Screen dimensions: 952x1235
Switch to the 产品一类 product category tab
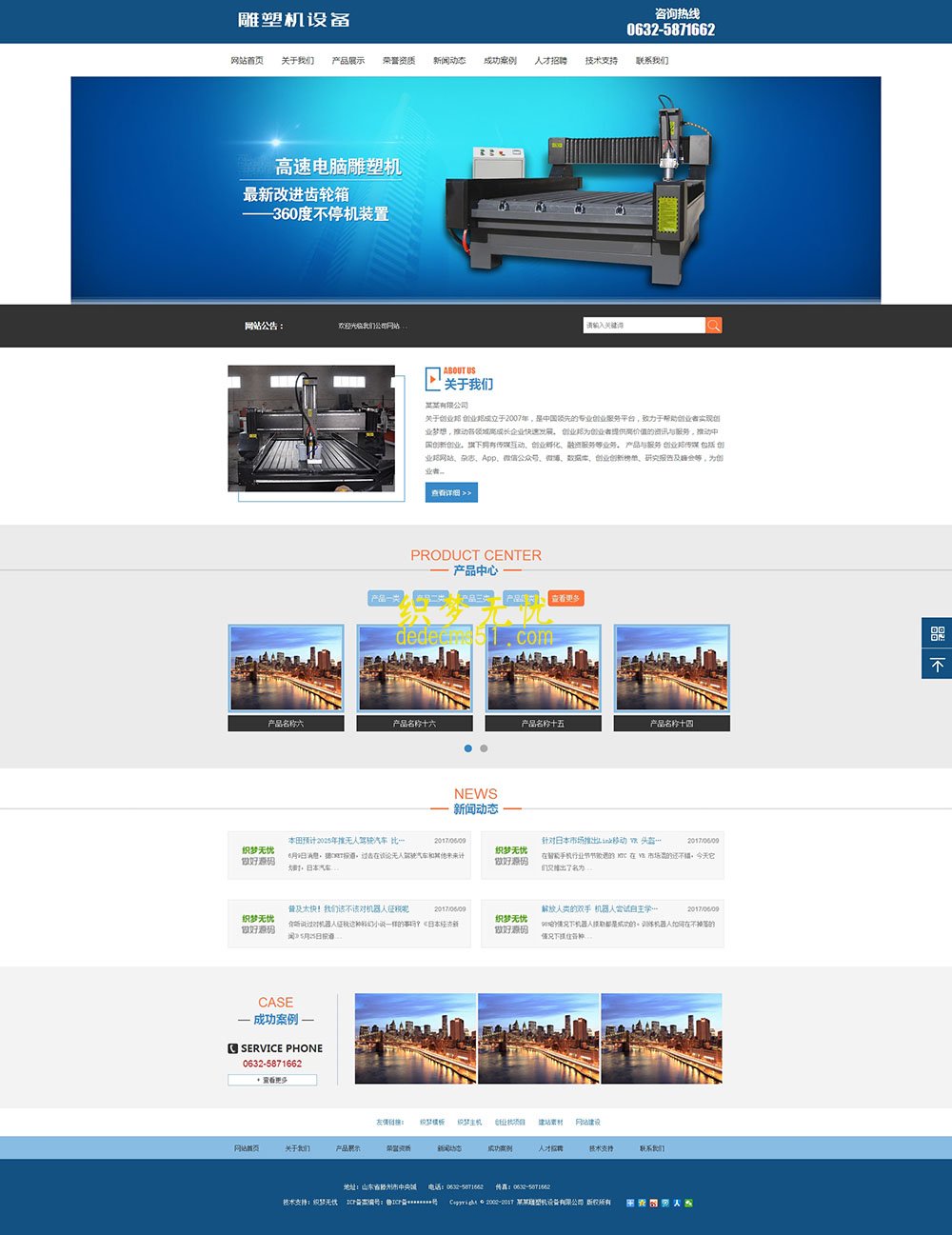(386, 599)
